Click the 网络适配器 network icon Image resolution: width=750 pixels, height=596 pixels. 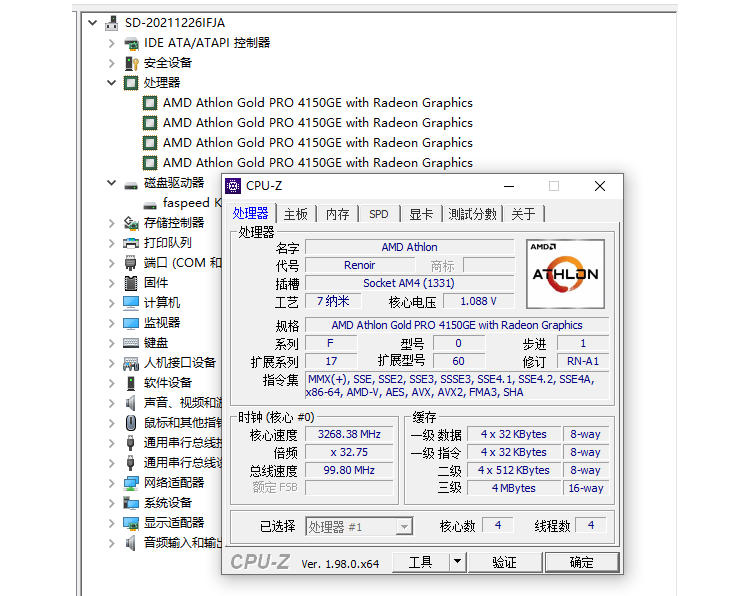tap(131, 483)
